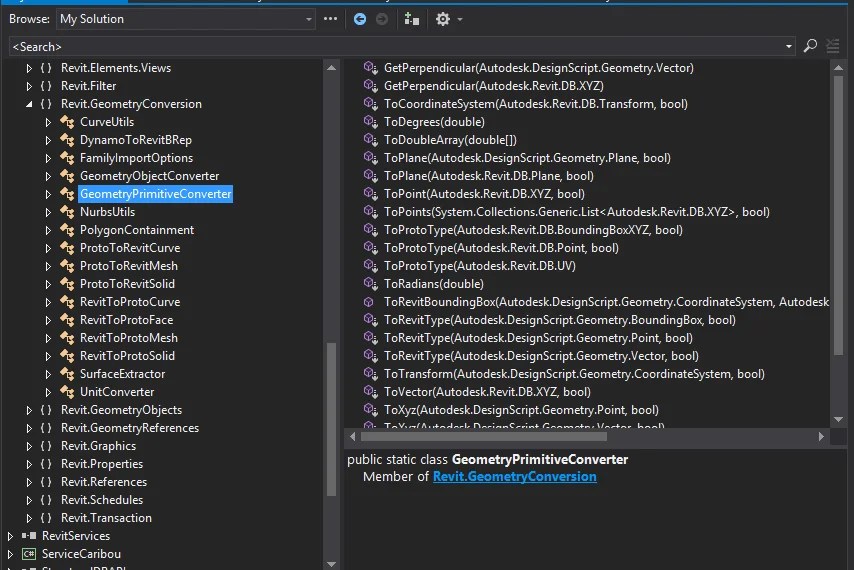The image size is (854, 570).
Task: Click the CurveUtils class icon
Action: (x=68, y=122)
